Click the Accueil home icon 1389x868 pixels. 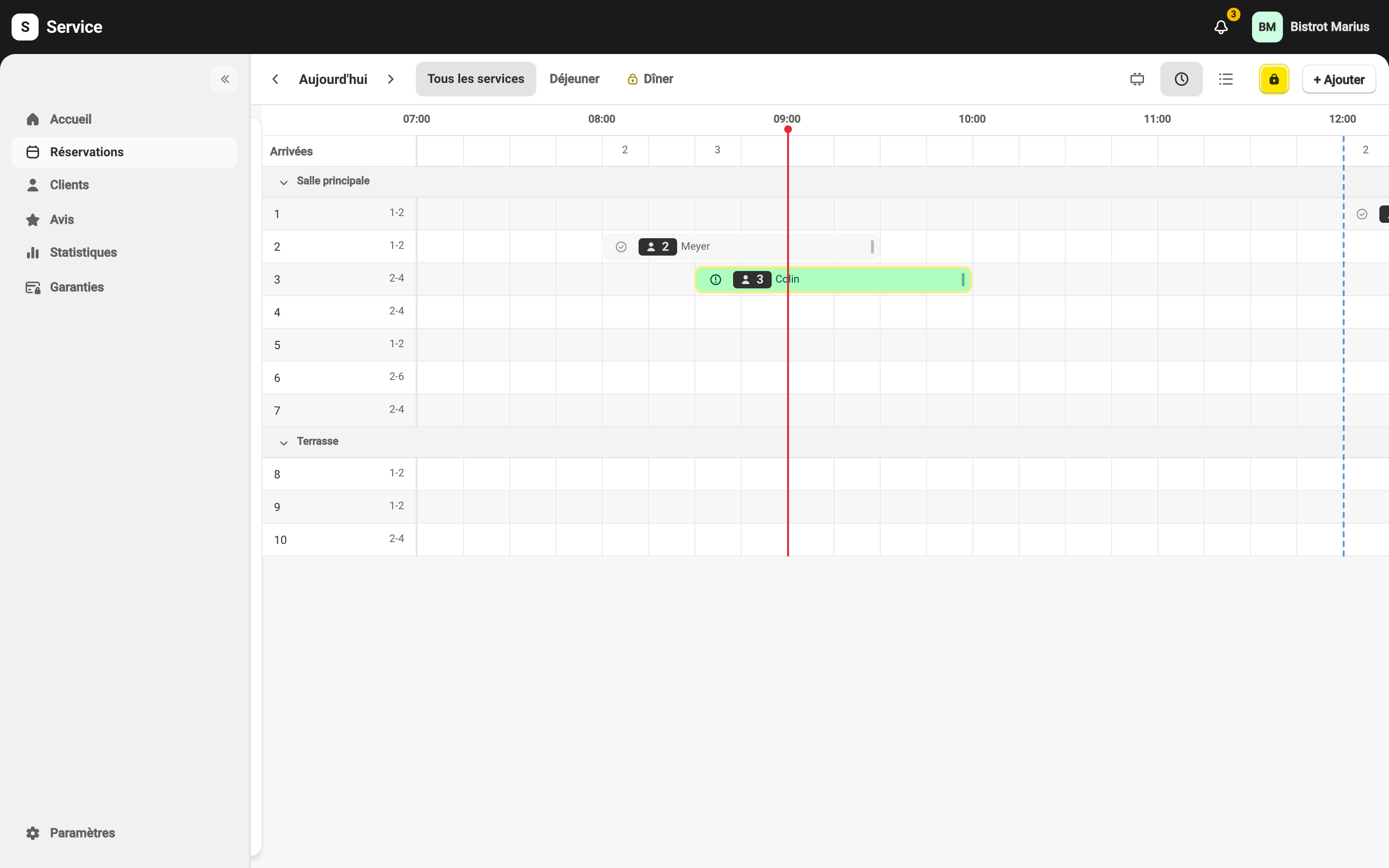click(33, 120)
